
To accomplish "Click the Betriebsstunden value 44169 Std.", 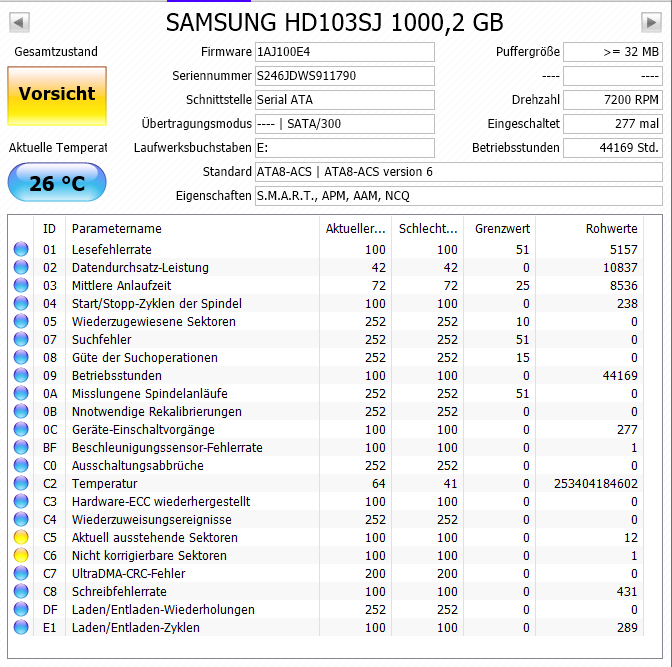I will [x=613, y=148].
